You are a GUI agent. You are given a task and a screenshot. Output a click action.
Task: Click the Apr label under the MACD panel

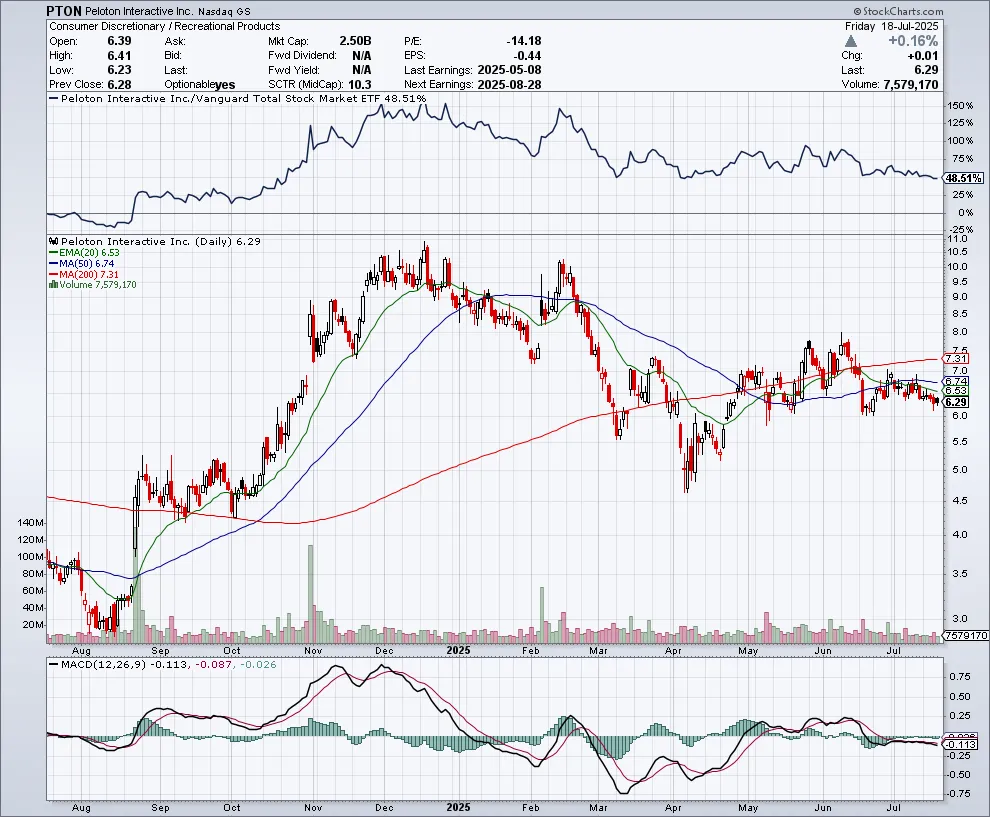coord(673,808)
